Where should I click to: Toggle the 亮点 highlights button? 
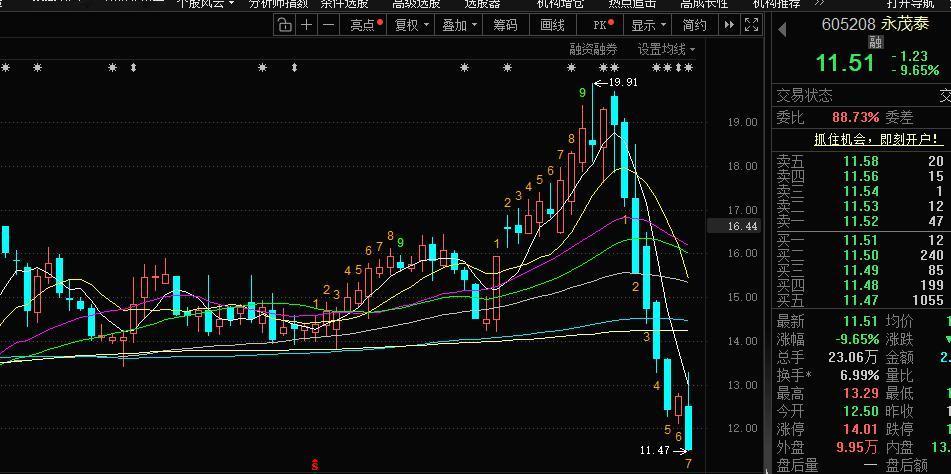point(366,25)
